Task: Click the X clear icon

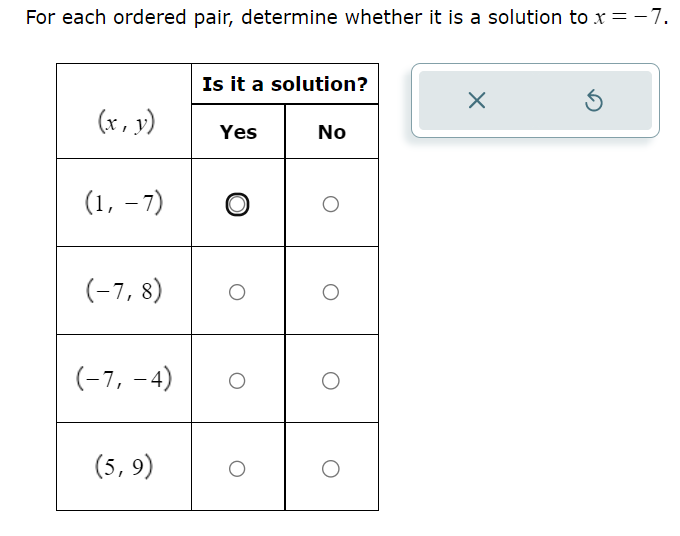Action: [477, 100]
